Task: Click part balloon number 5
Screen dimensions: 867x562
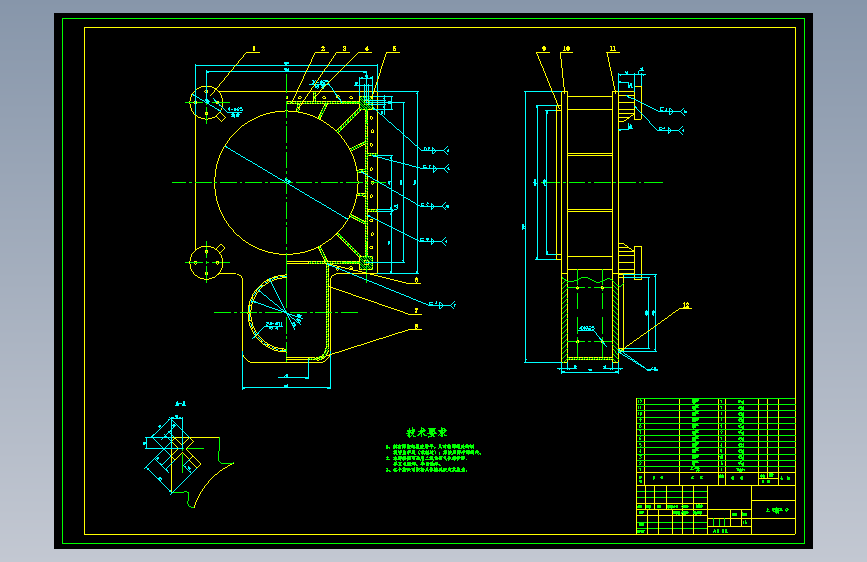Action: tap(394, 49)
